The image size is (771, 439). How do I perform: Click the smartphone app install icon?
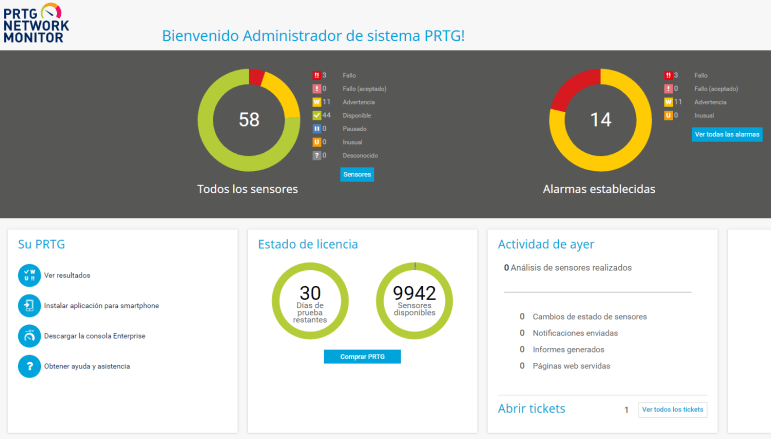pos(29,305)
